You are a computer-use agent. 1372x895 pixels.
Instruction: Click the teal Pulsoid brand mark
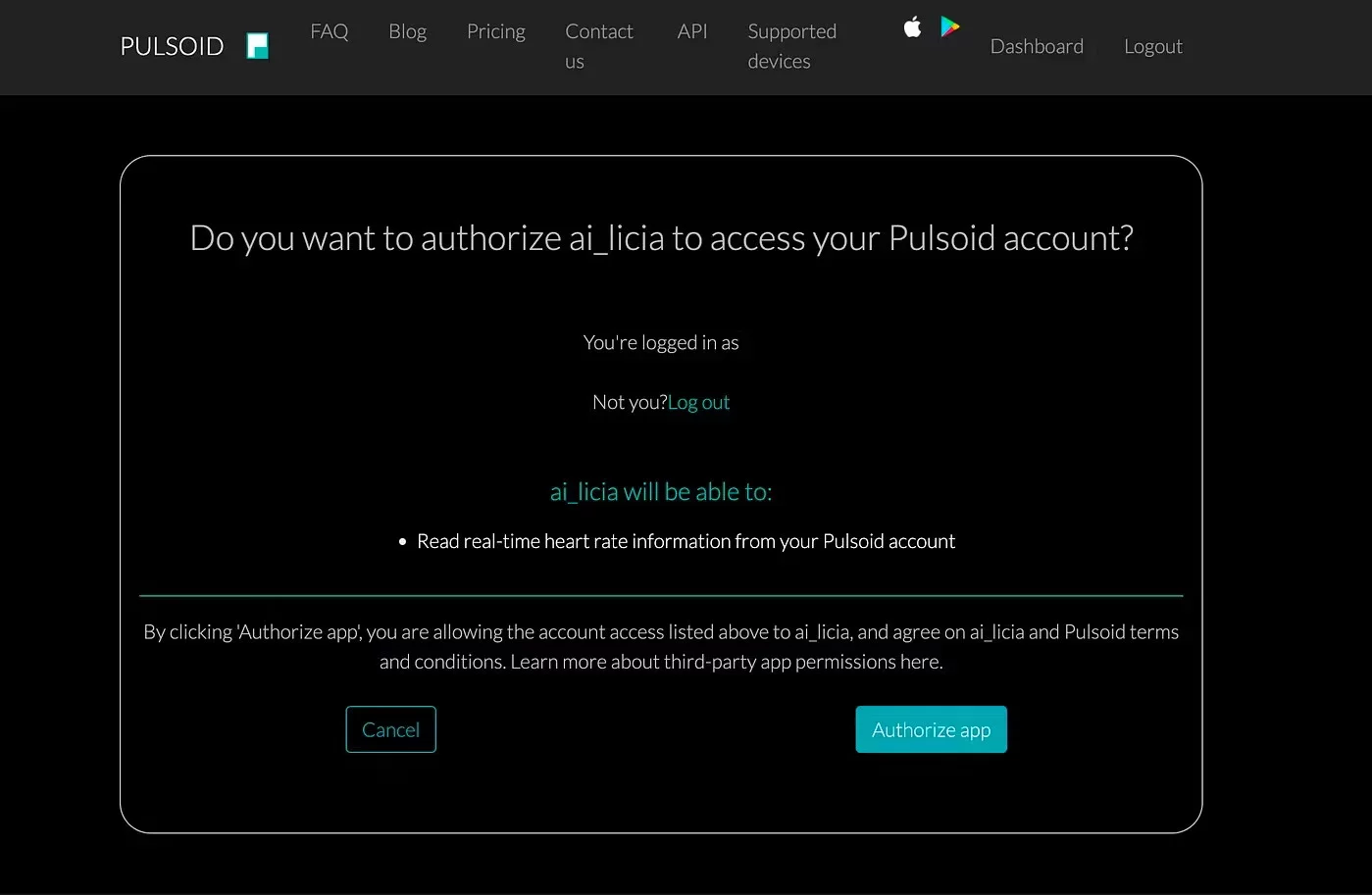click(x=257, y=45)
